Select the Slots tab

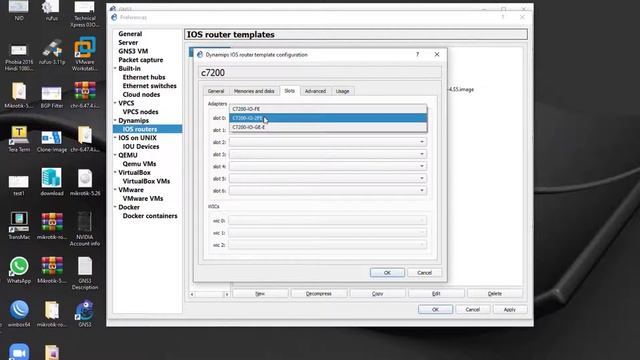pyautogui.click(x=289, y=91)
